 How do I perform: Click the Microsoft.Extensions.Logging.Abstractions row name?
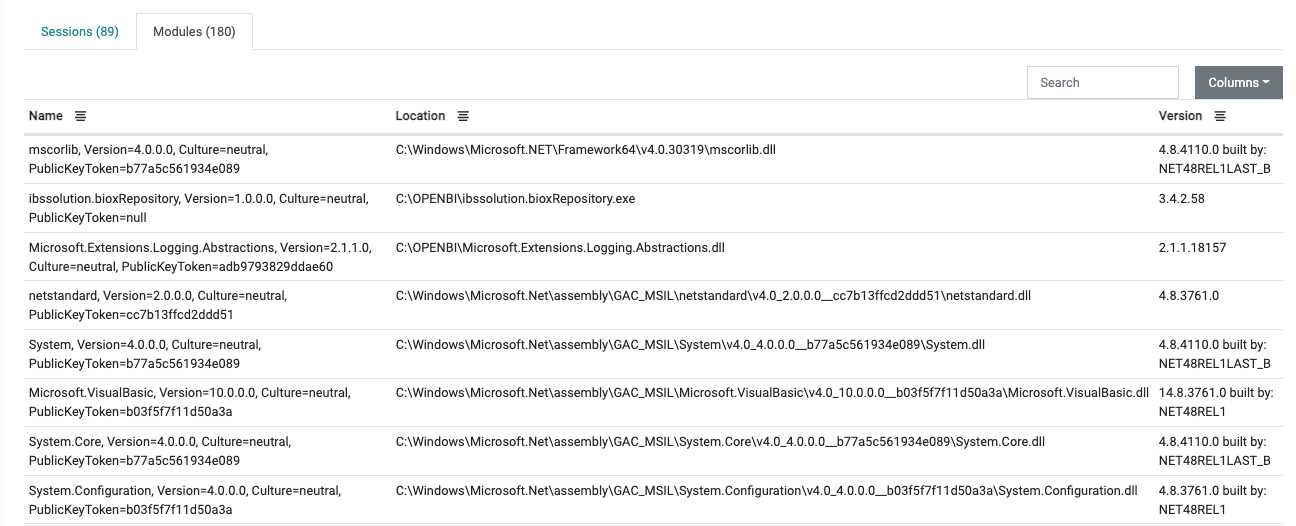coord(200,256)
